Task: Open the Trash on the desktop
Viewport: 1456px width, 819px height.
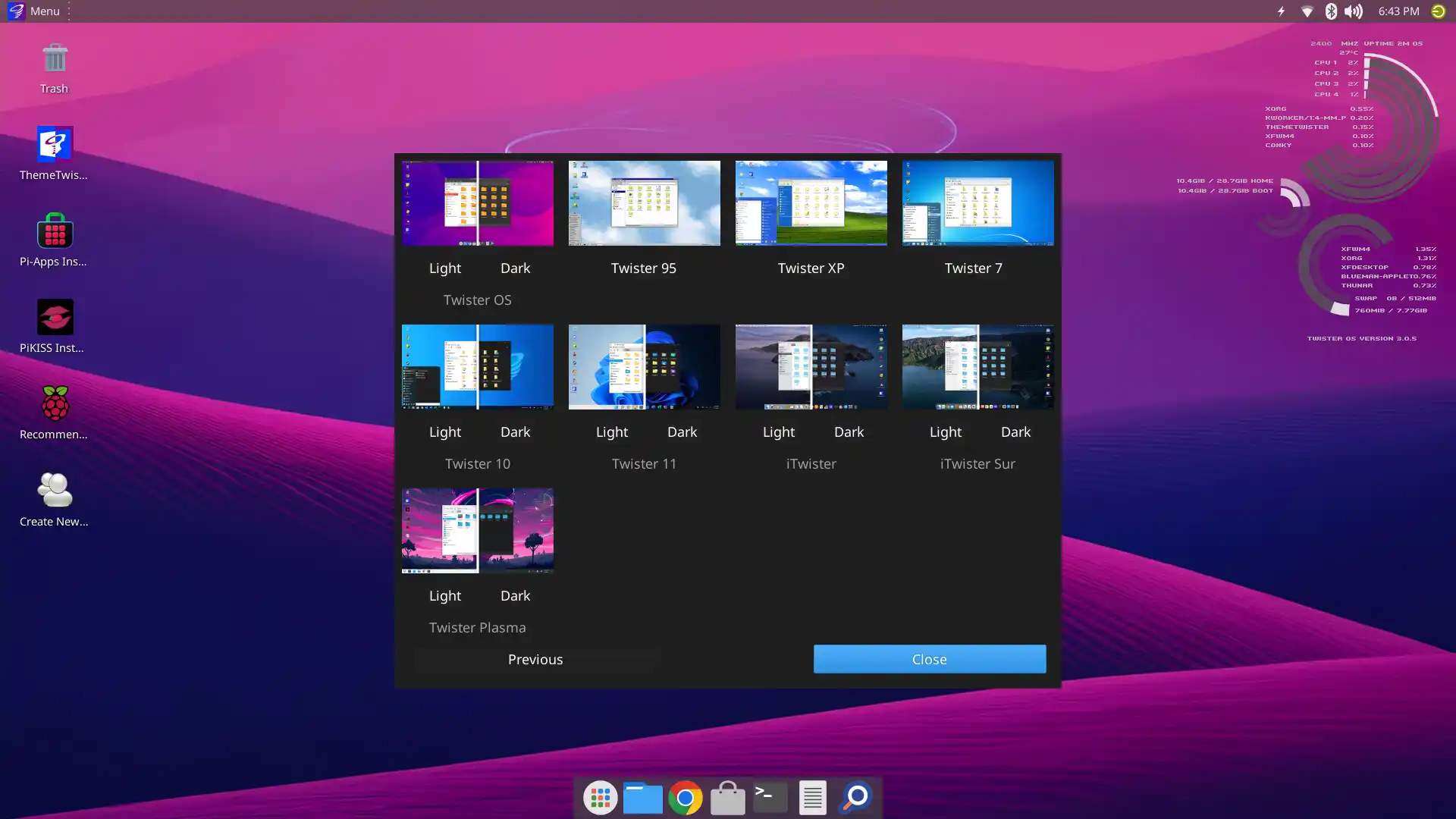Action: (x=54, y=59)
